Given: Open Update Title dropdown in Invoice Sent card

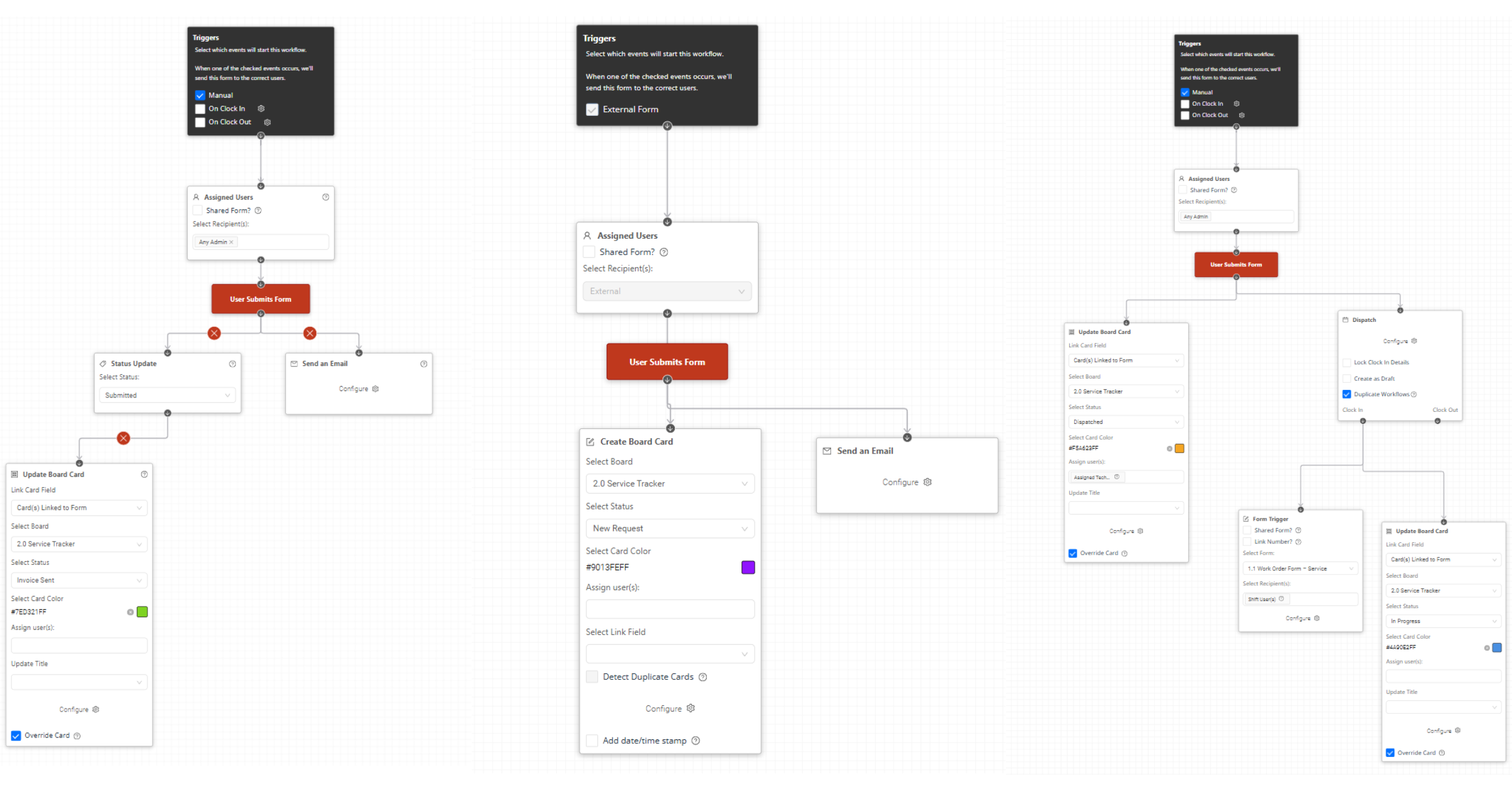Looking at the screenshot, I should [79, 682].
